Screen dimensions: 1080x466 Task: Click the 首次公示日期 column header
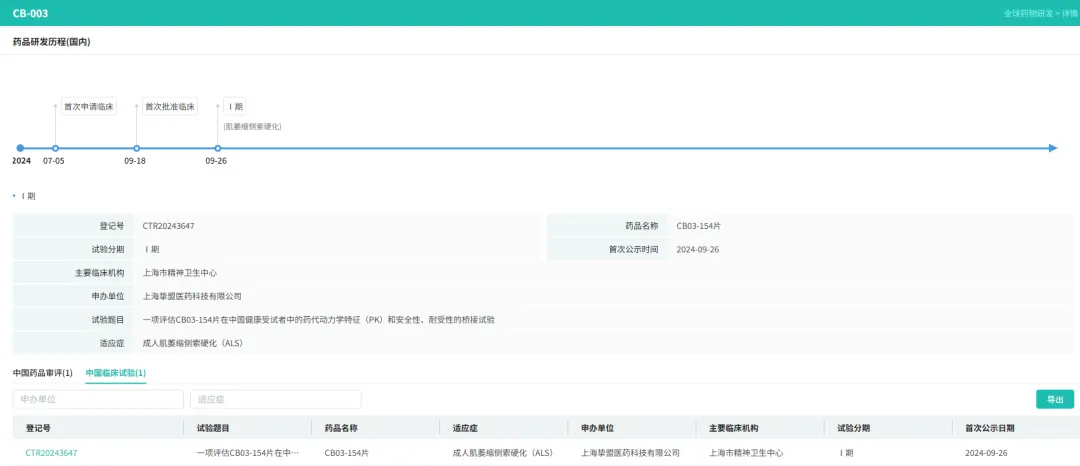coord(989,428)
